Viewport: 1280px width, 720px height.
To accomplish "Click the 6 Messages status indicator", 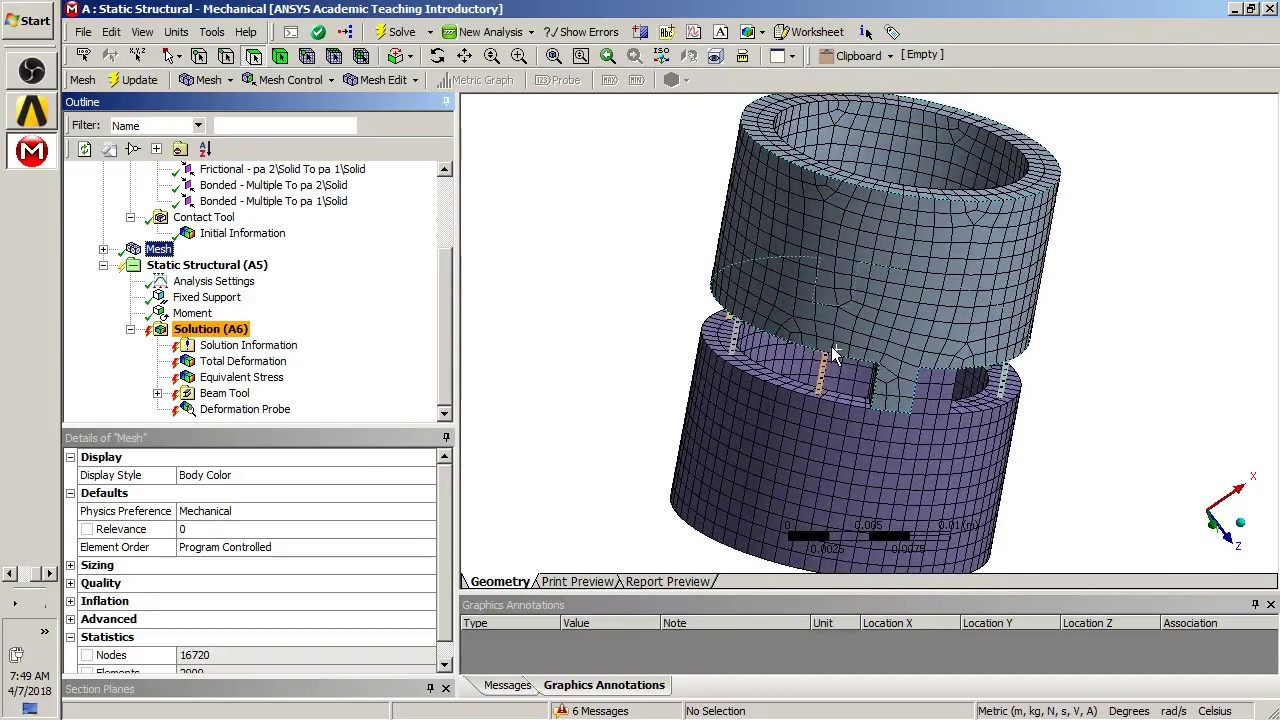I will 592,711.
